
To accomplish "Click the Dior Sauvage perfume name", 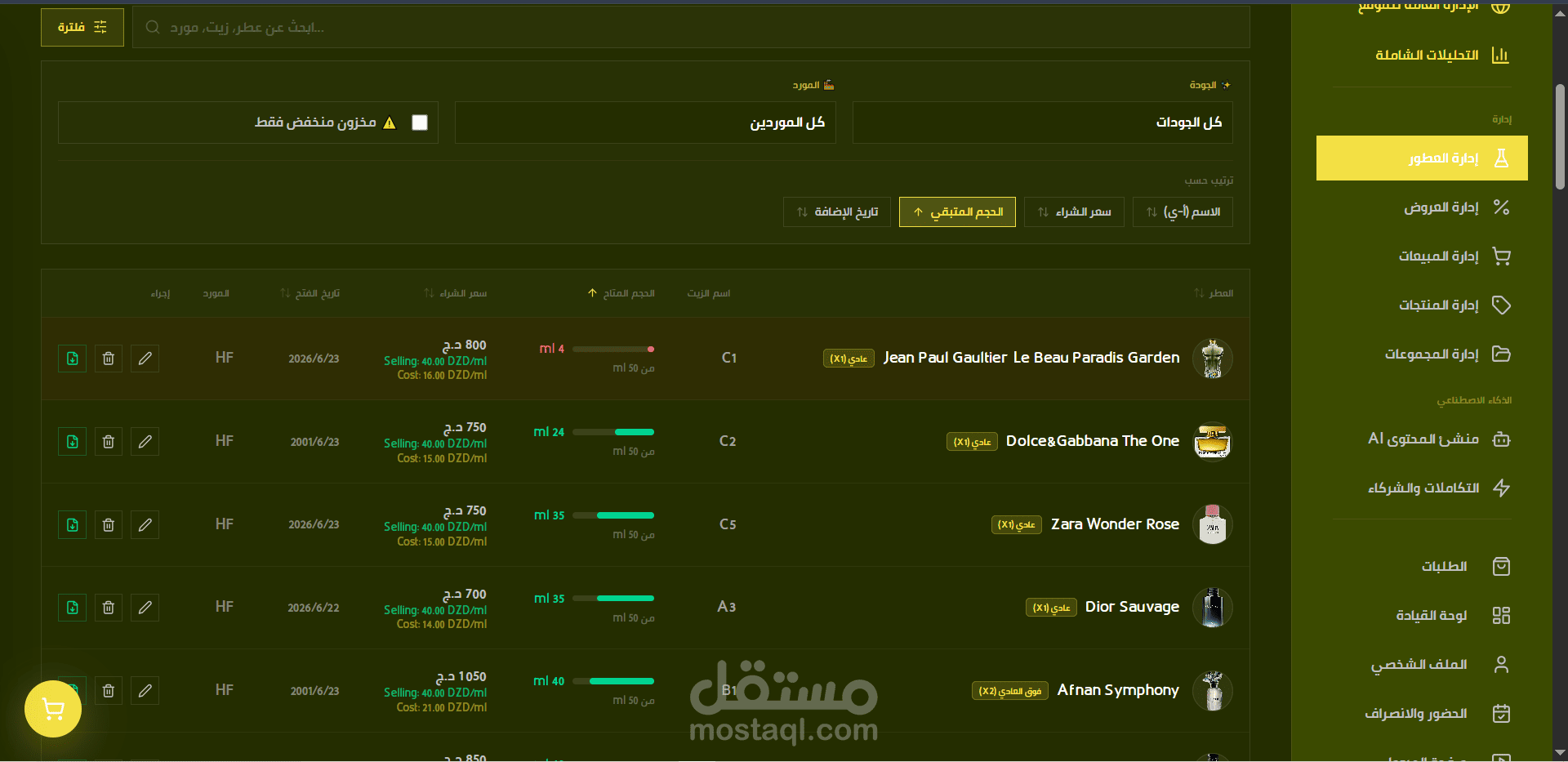I will pos(1132,607).
